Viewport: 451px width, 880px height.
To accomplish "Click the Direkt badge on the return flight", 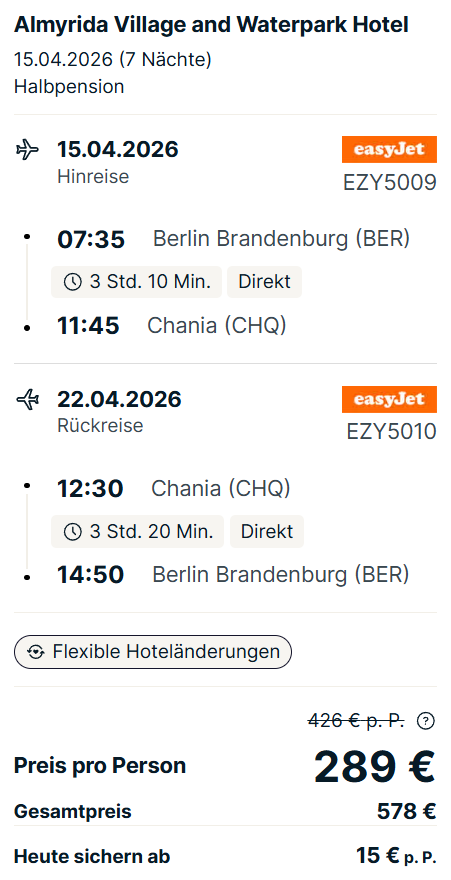I will coord(266,531).
